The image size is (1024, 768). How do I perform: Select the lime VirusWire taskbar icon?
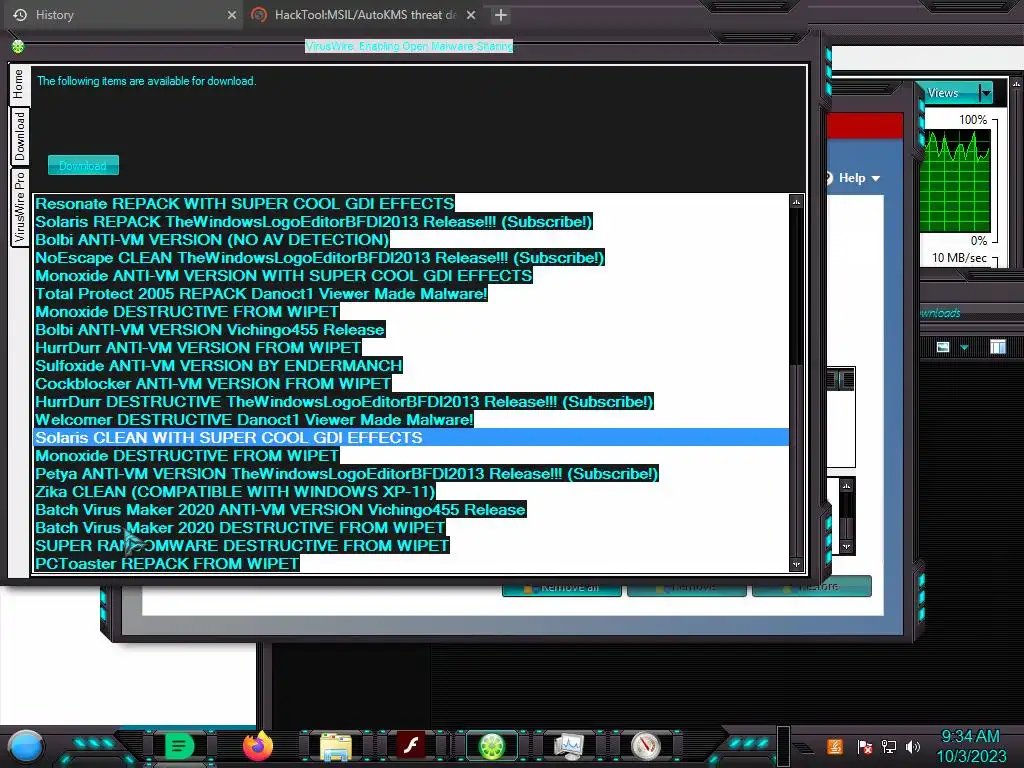pyautogui.click(x=492, y=746)
